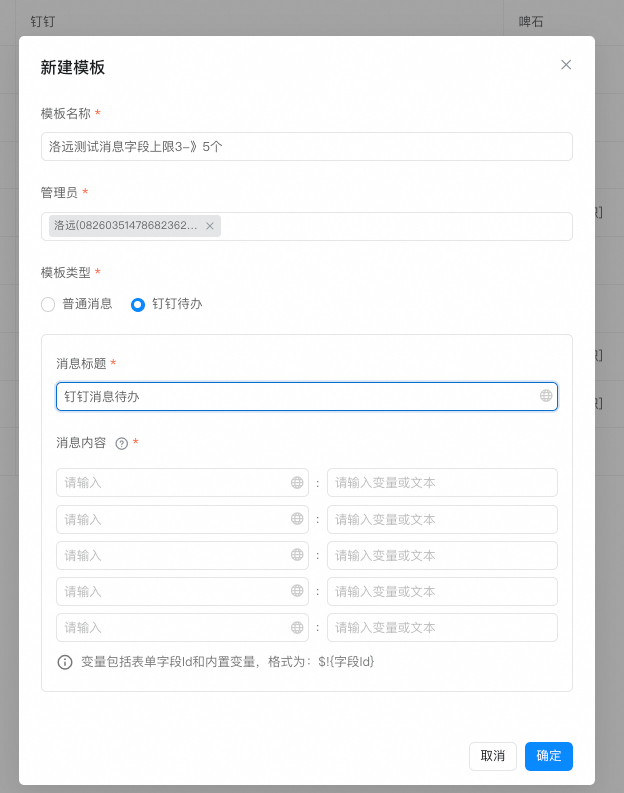Remove the 洛远 administrator tag

click(x=210, y=226)
